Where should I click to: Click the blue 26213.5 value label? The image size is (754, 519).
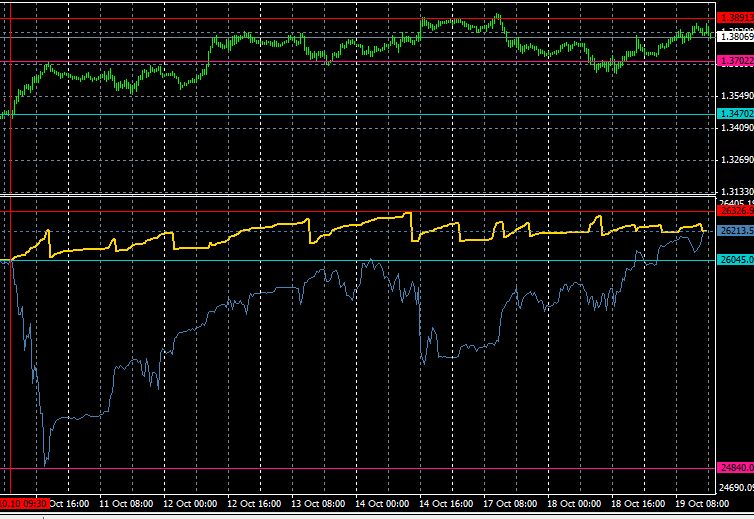click(x=735, y=231)
